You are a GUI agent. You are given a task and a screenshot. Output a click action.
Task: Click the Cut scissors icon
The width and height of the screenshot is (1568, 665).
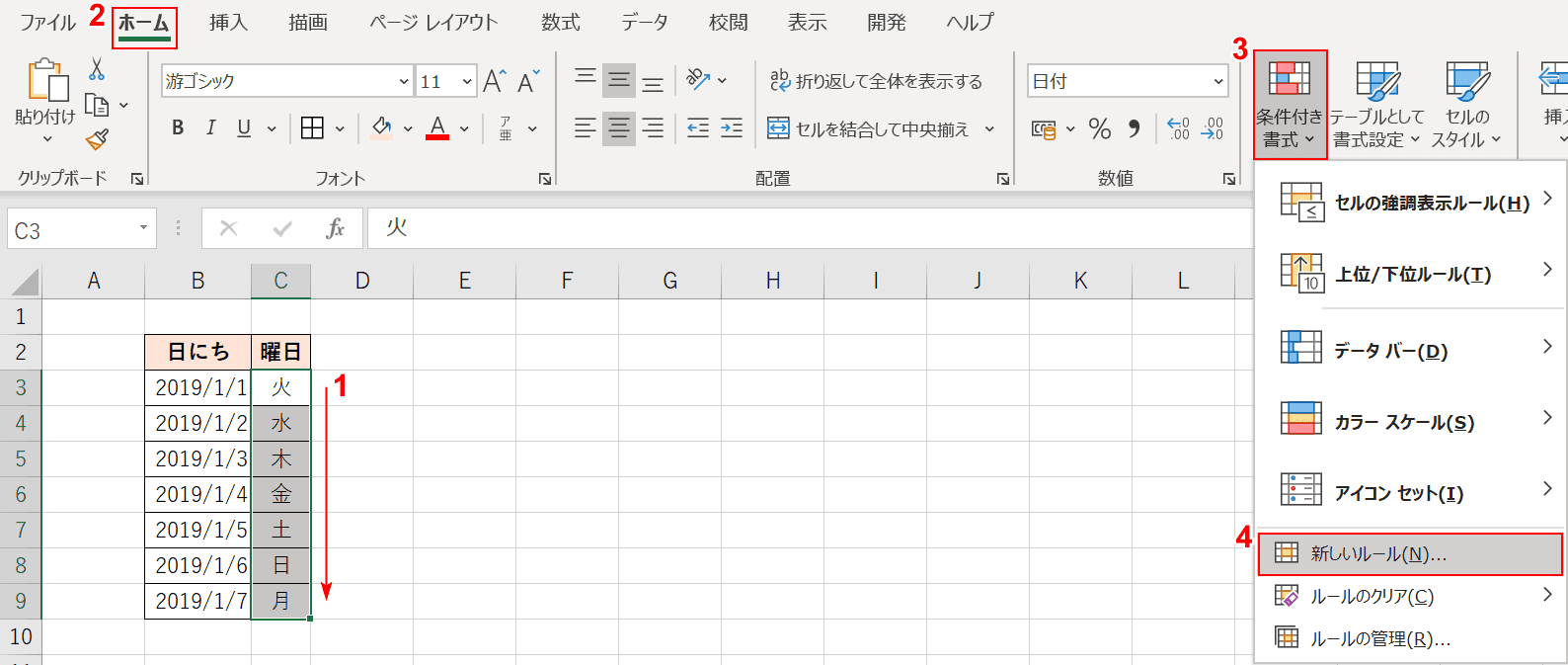97,69
